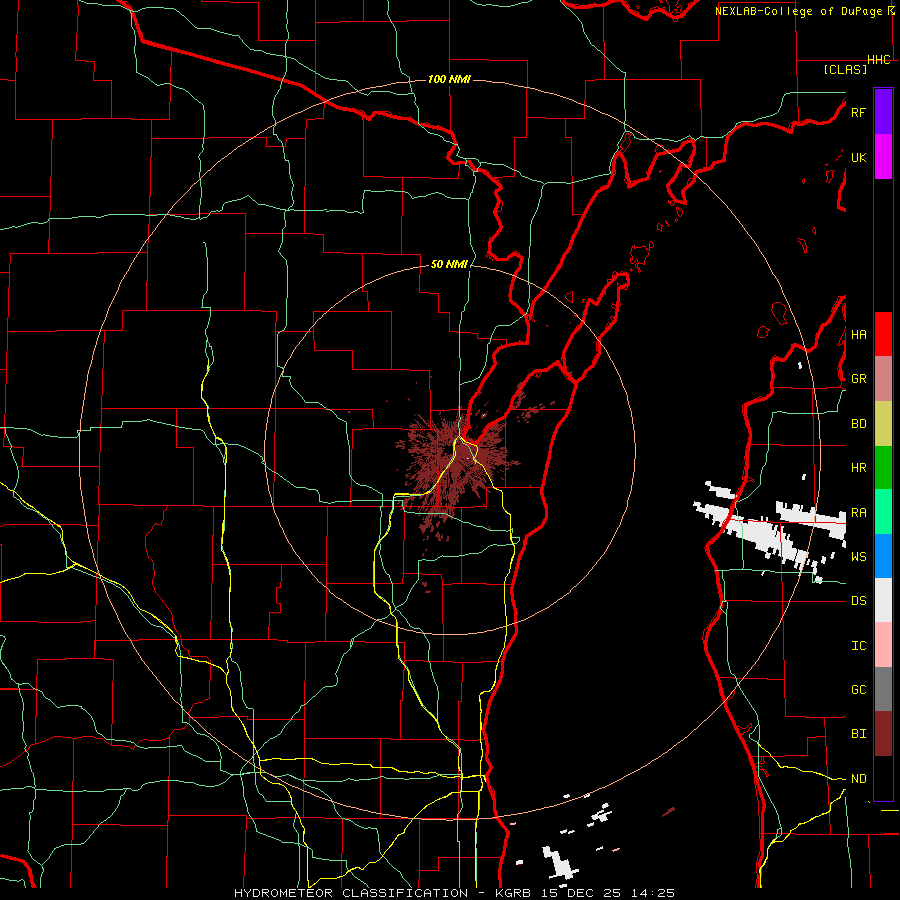Select the BD yellow legend swatch

(883, 424)
